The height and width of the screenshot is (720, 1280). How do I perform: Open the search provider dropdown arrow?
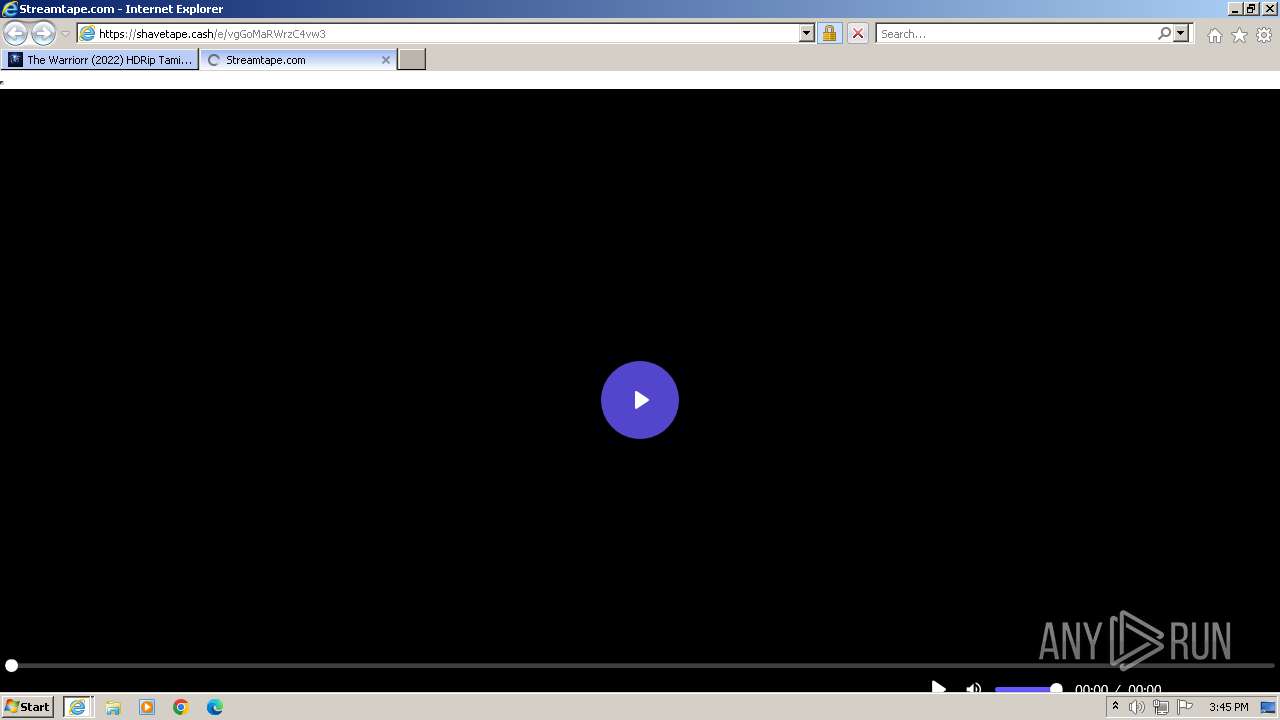click(1181, 33)
